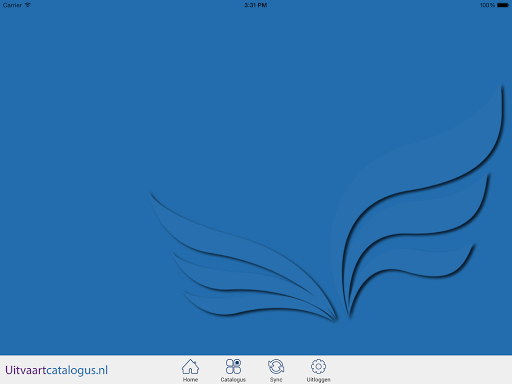The height and width of the screenshot is (384, 512).
Task: Click empty gray space in bottom toolbar
Action: 417,370
